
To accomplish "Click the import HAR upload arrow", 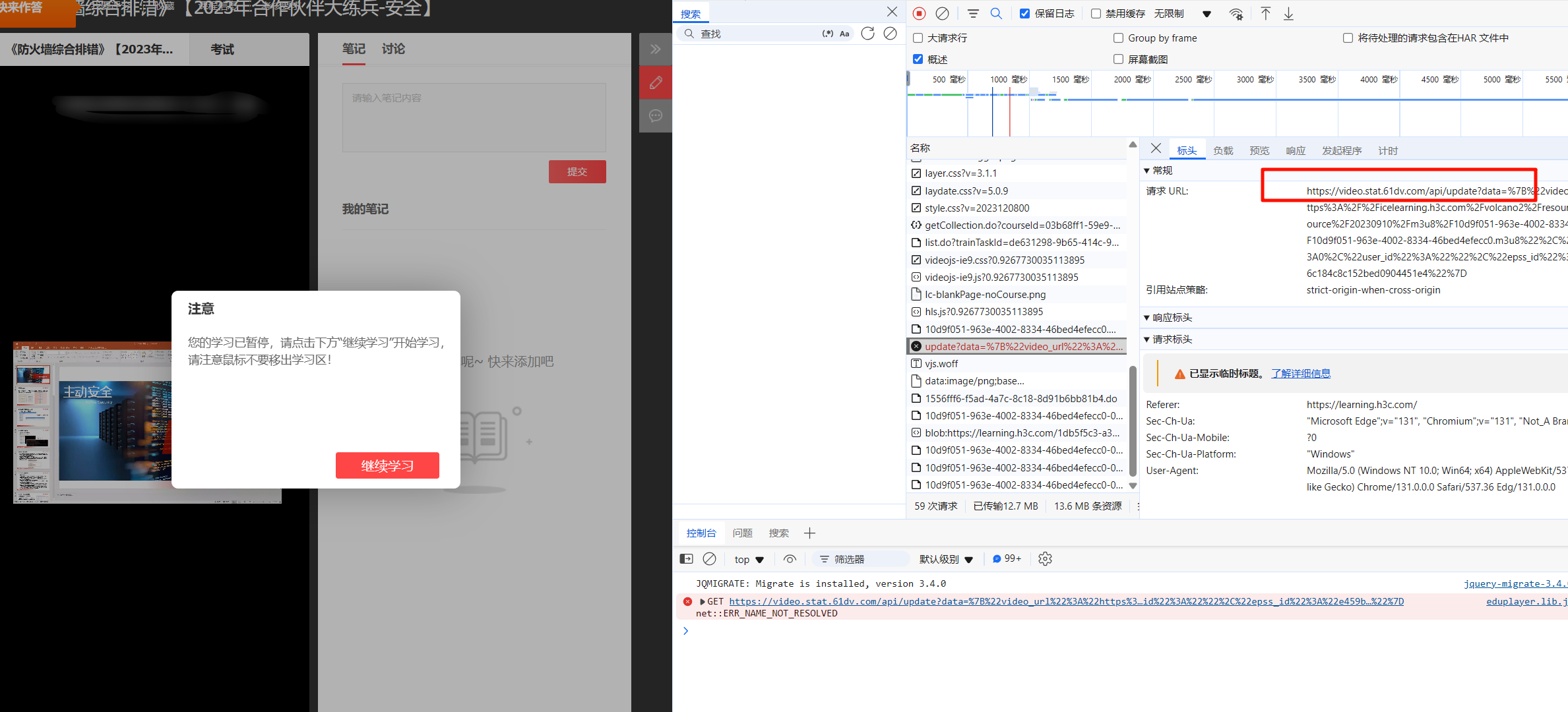I will tap(1265, 13).
